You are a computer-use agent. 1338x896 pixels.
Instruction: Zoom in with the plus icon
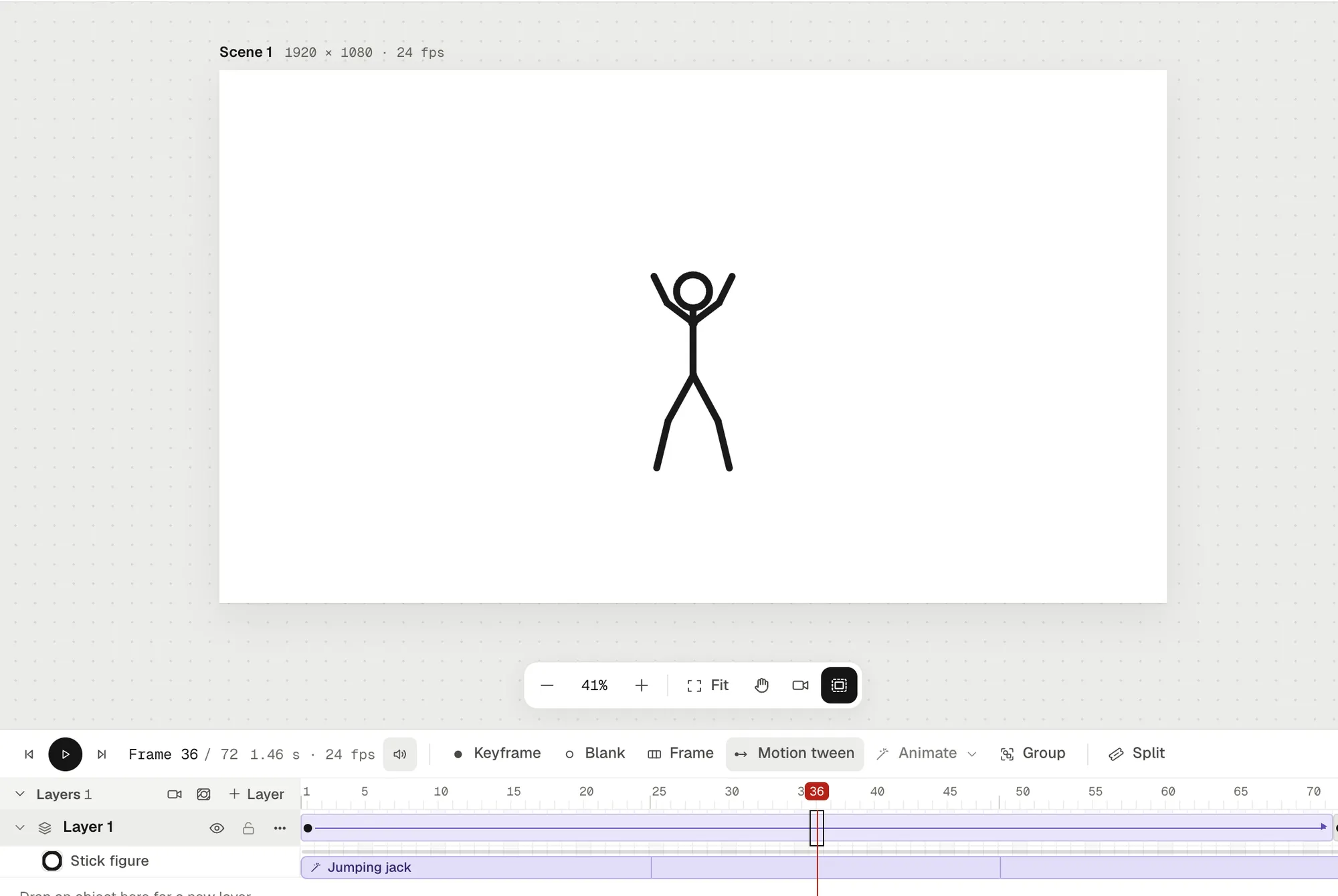point(641,685)
